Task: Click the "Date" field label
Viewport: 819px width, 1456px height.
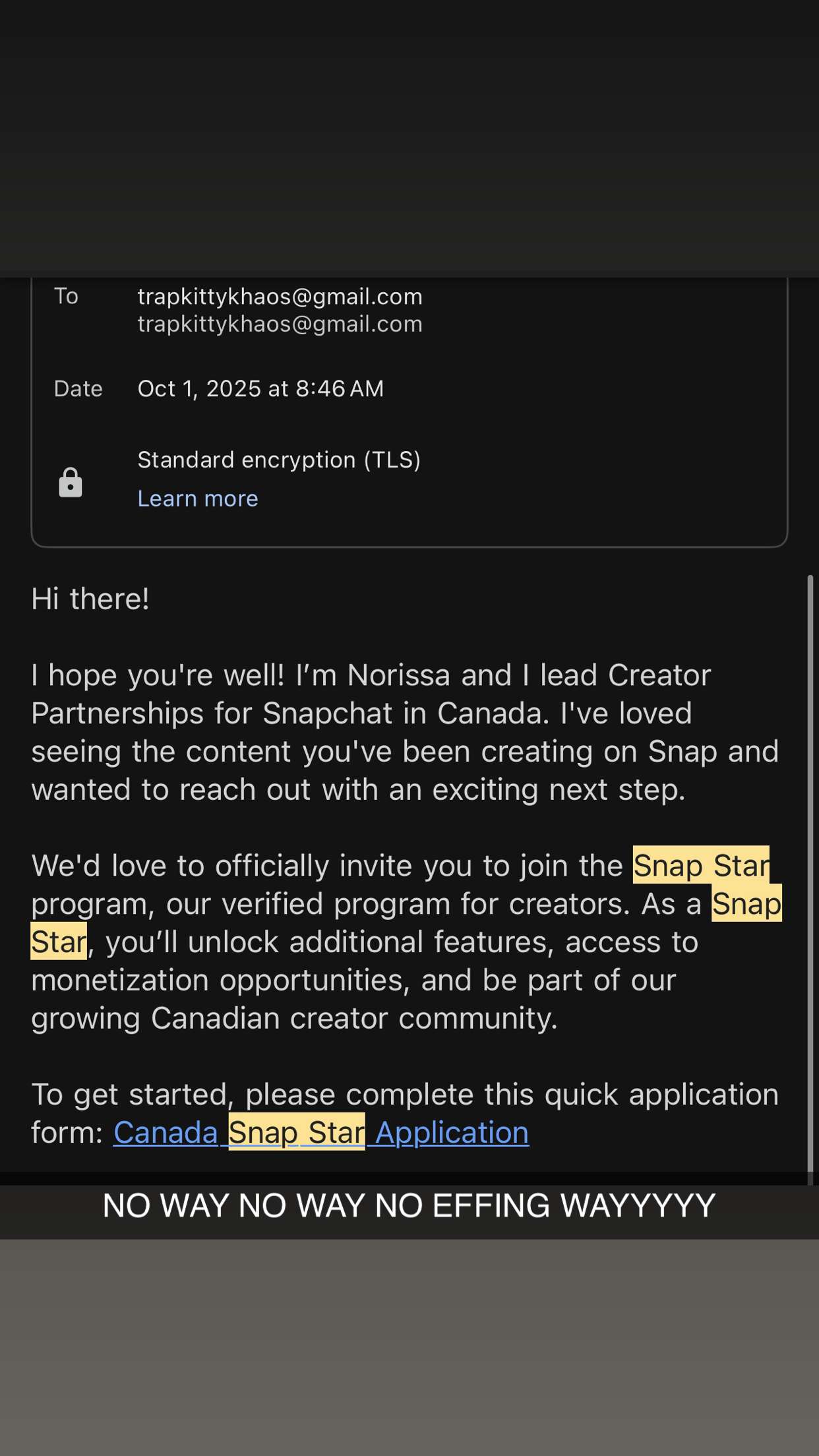Action: pos(78,389)
